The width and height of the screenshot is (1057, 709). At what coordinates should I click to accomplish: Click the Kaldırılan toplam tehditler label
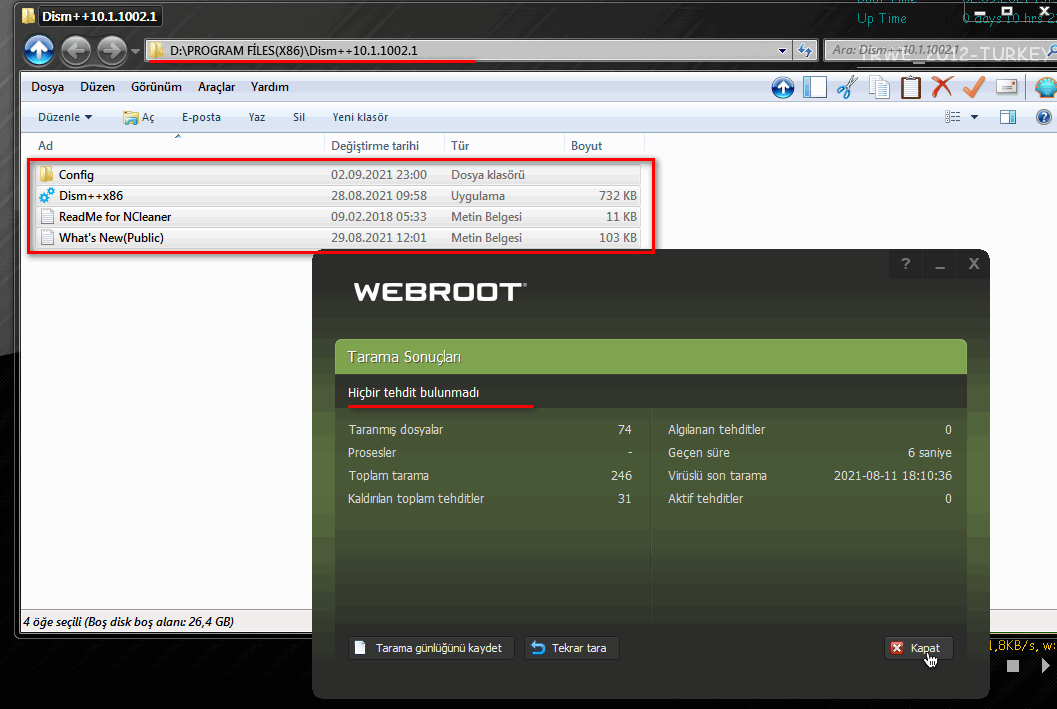pyautogui.click(x=416, y=499)
